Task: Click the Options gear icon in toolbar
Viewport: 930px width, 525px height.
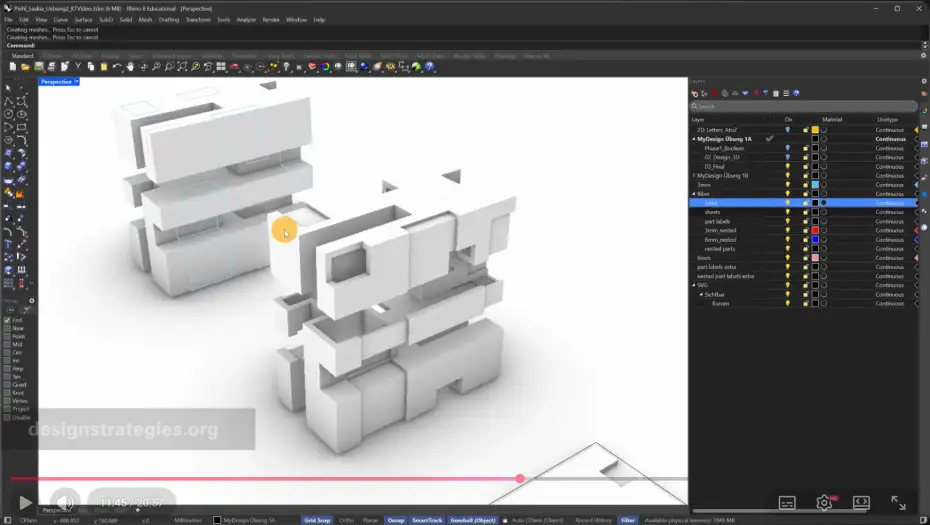Action: click(x=390, y=67)
